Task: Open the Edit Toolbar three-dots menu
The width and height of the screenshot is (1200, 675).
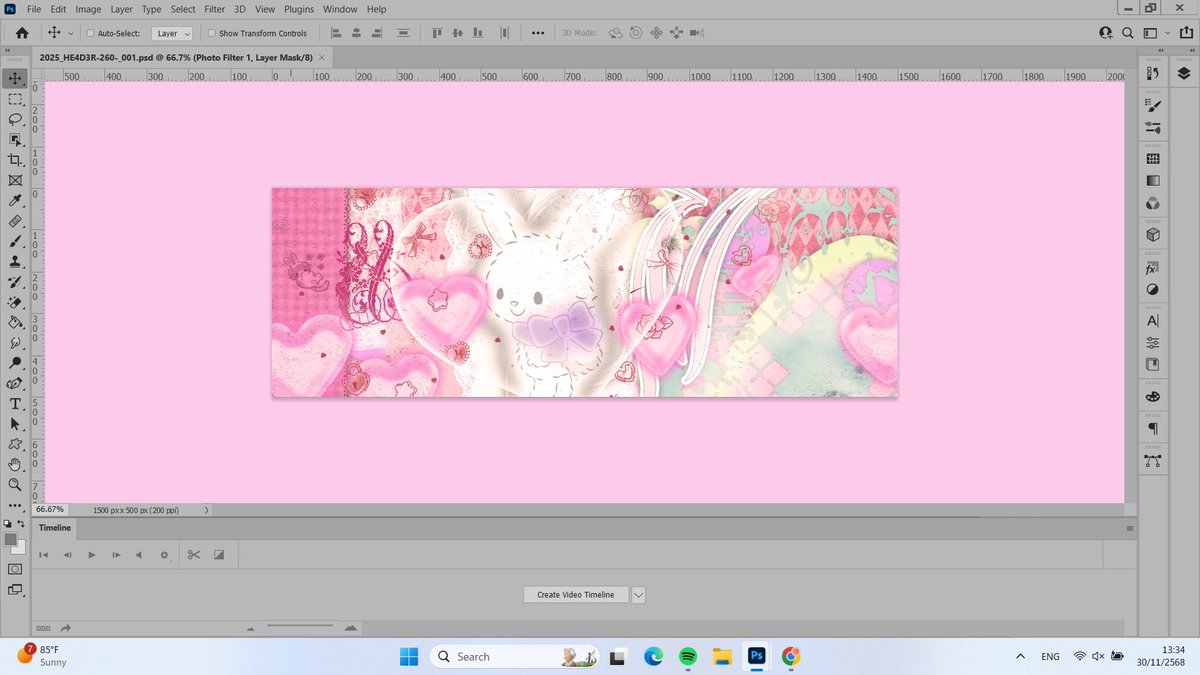Action: tap(15, 506)
